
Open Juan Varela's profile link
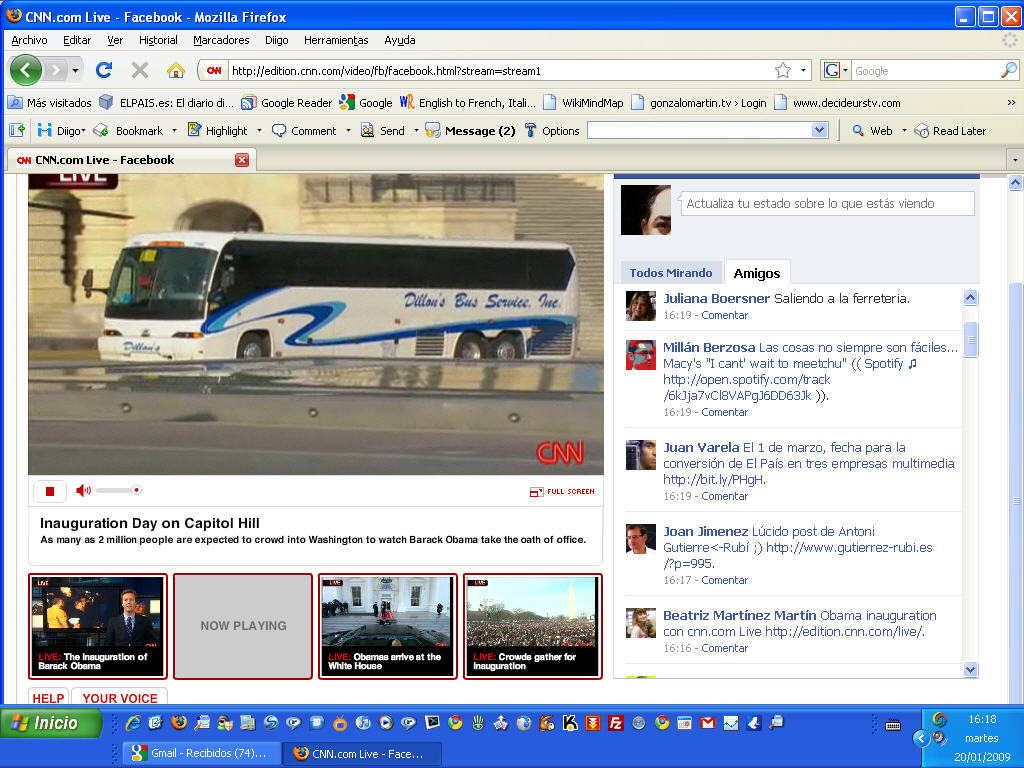pos(701,447)
